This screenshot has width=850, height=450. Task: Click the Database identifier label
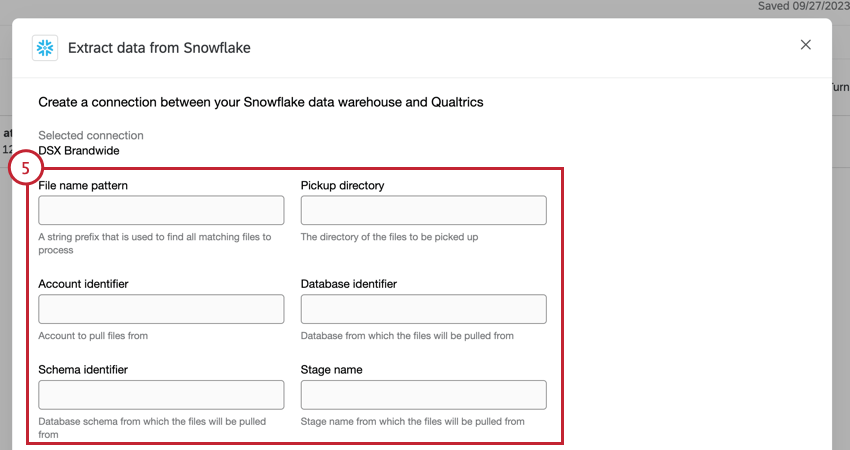coord(349,284)
